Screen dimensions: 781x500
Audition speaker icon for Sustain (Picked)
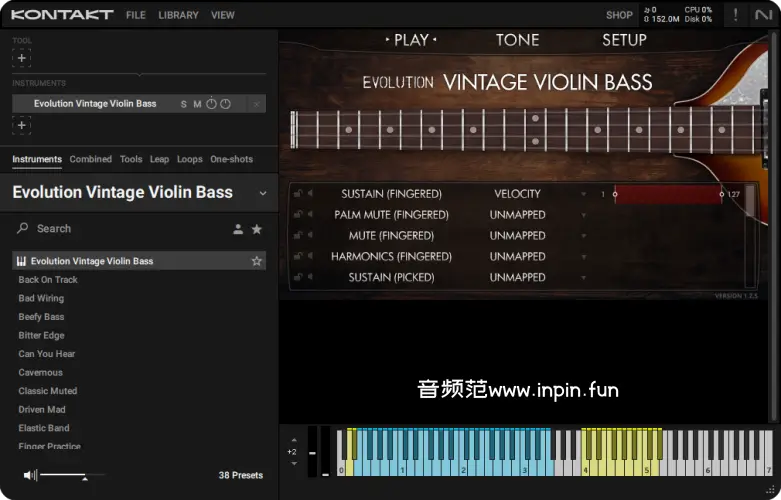[x=310, y=277]
